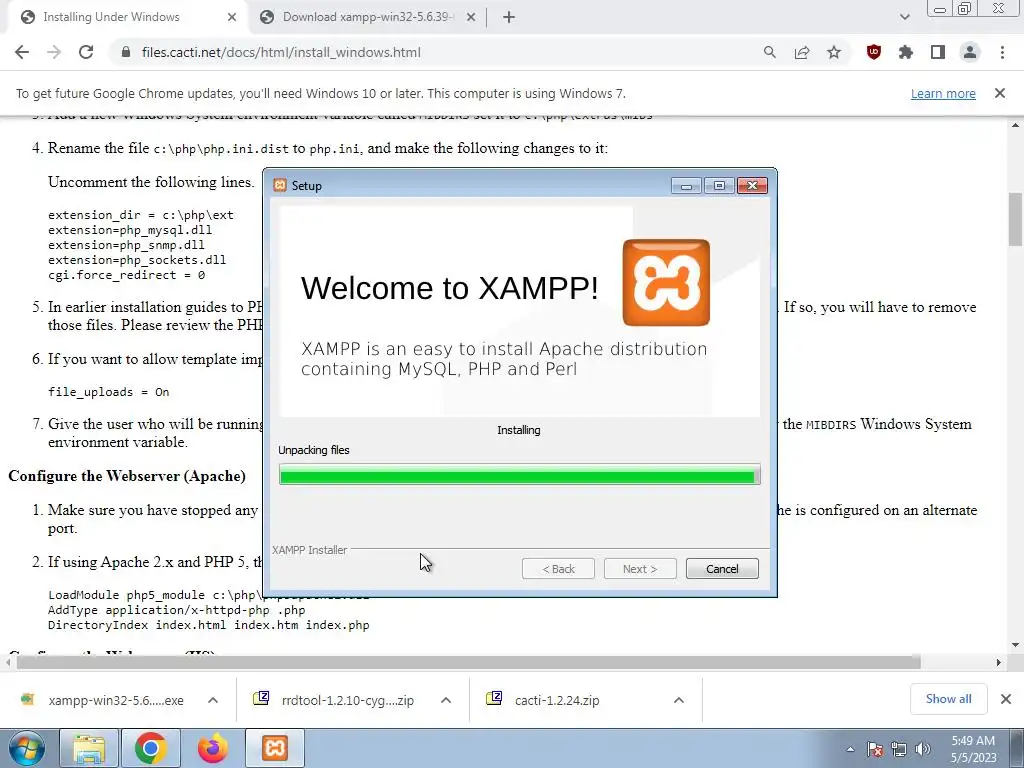The height and width of the screenshot is (768, 1024).
Task: Click the XAMPP installer taskbar icon
Action: (275, 748)
